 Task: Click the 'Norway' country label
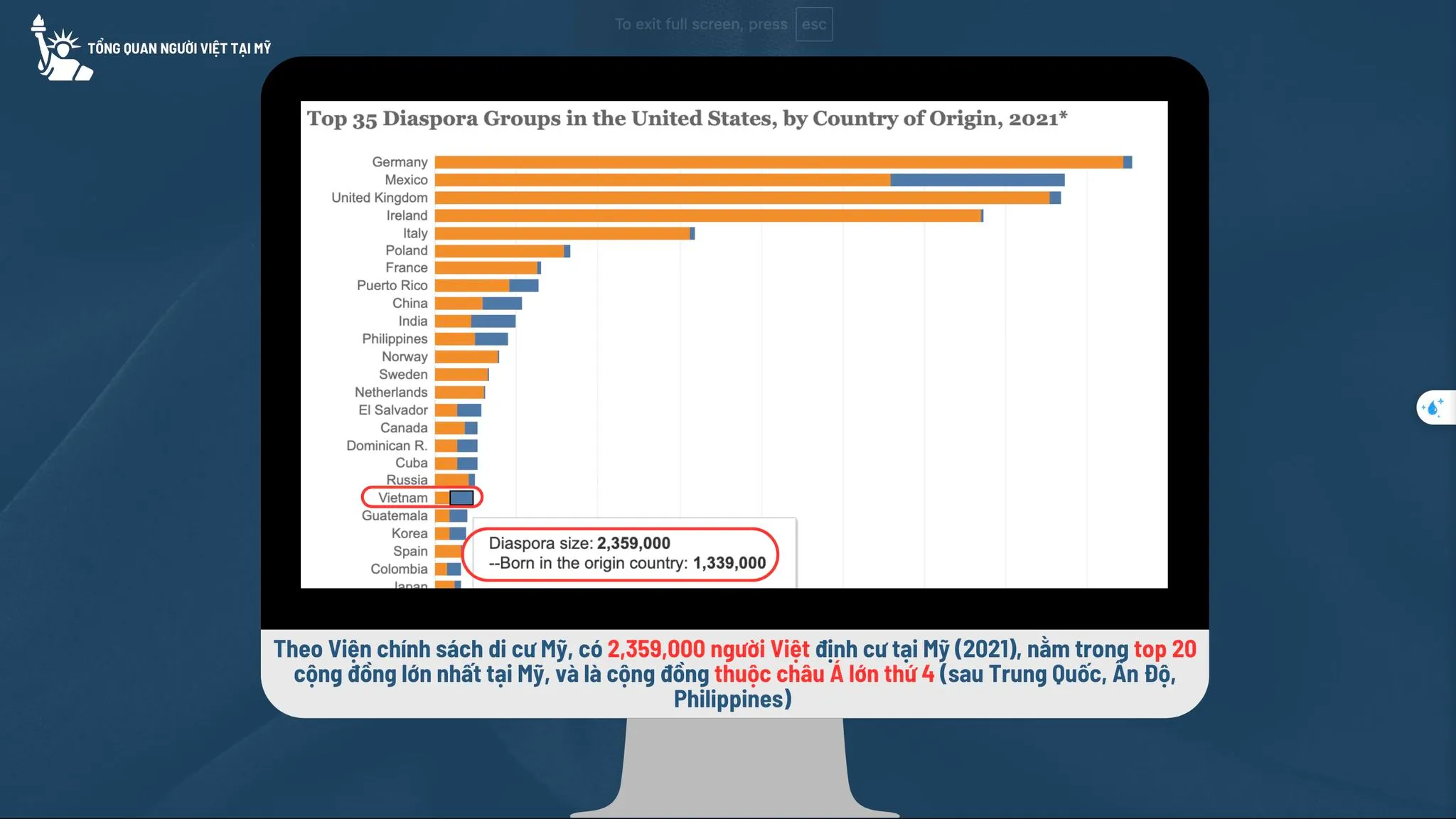click(x=405, y=356)
